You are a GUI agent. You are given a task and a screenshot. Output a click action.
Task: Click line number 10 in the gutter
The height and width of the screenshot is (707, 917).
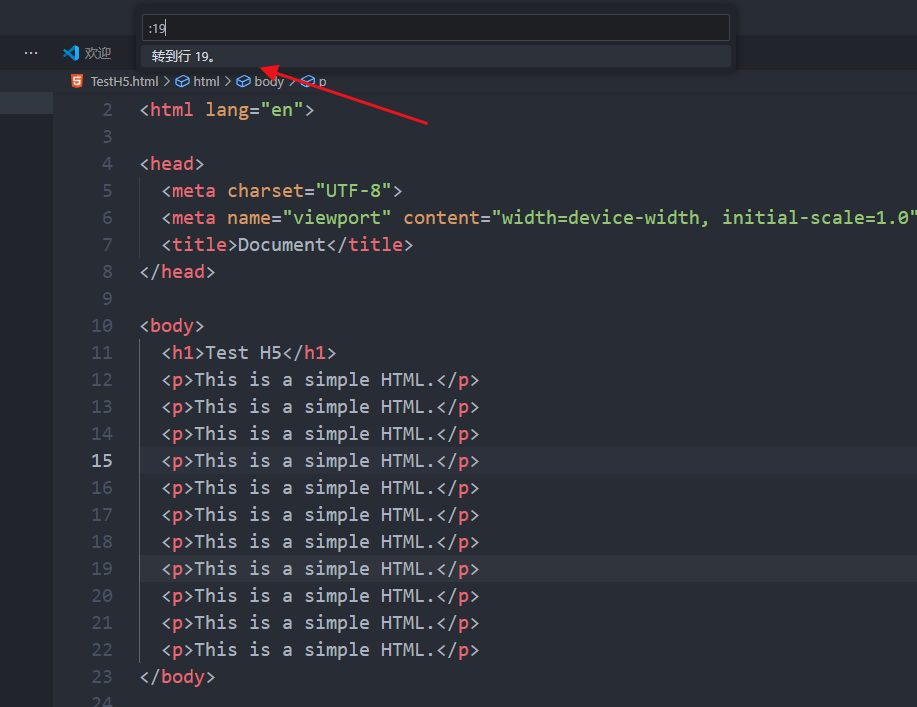(102, 326)
